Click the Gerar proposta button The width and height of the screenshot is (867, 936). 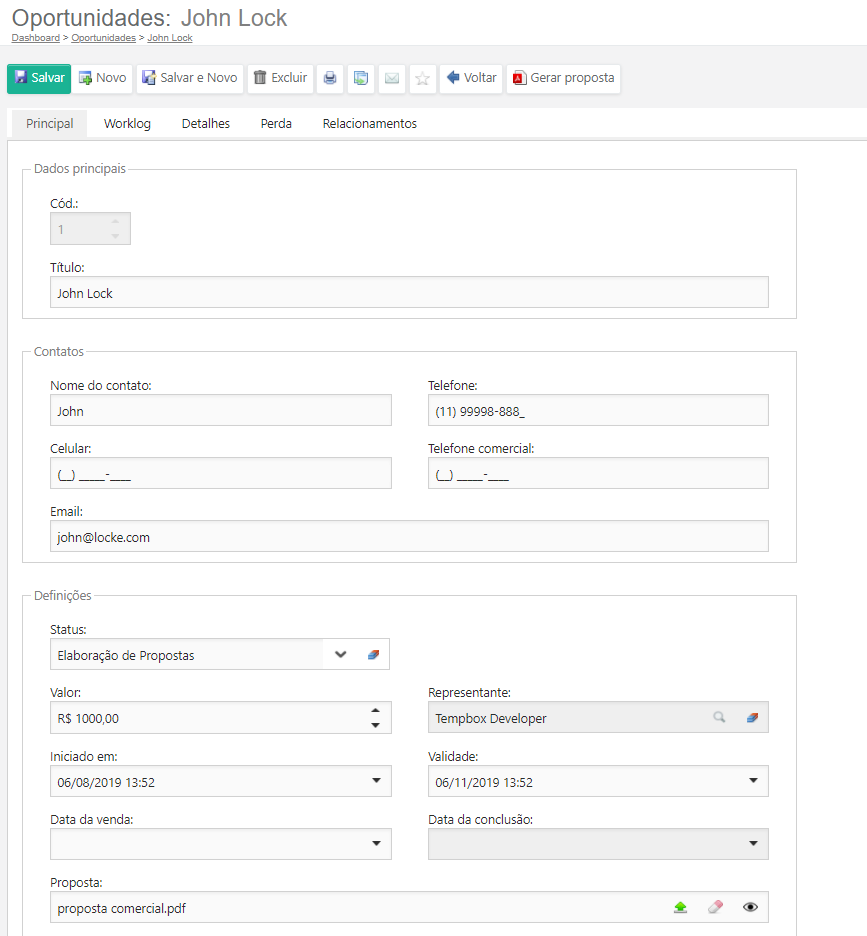(563, 78)
